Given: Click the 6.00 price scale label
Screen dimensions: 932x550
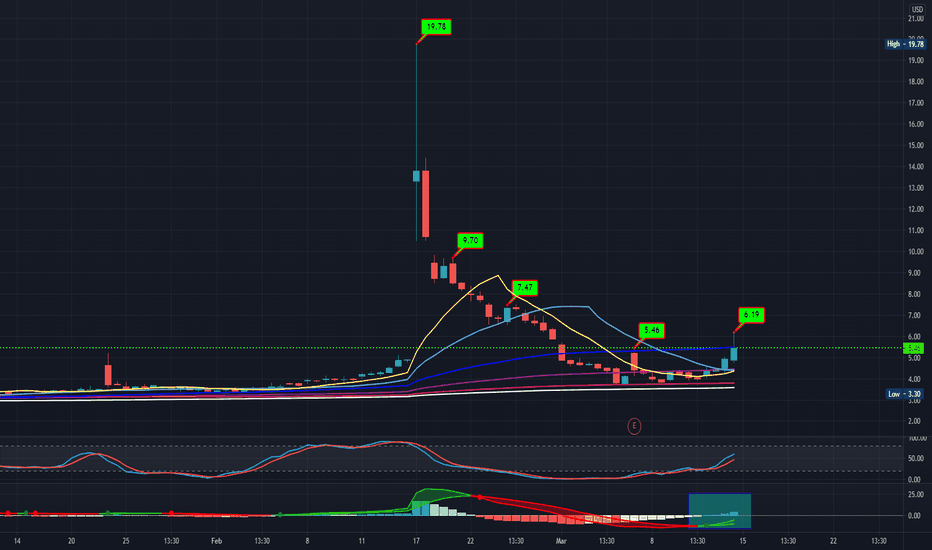Looking at the screenshot, I should click(914, 337).
